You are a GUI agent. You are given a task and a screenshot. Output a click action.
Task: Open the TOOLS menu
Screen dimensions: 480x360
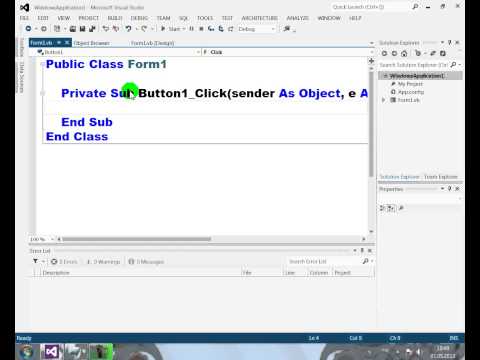coord(205,18)
